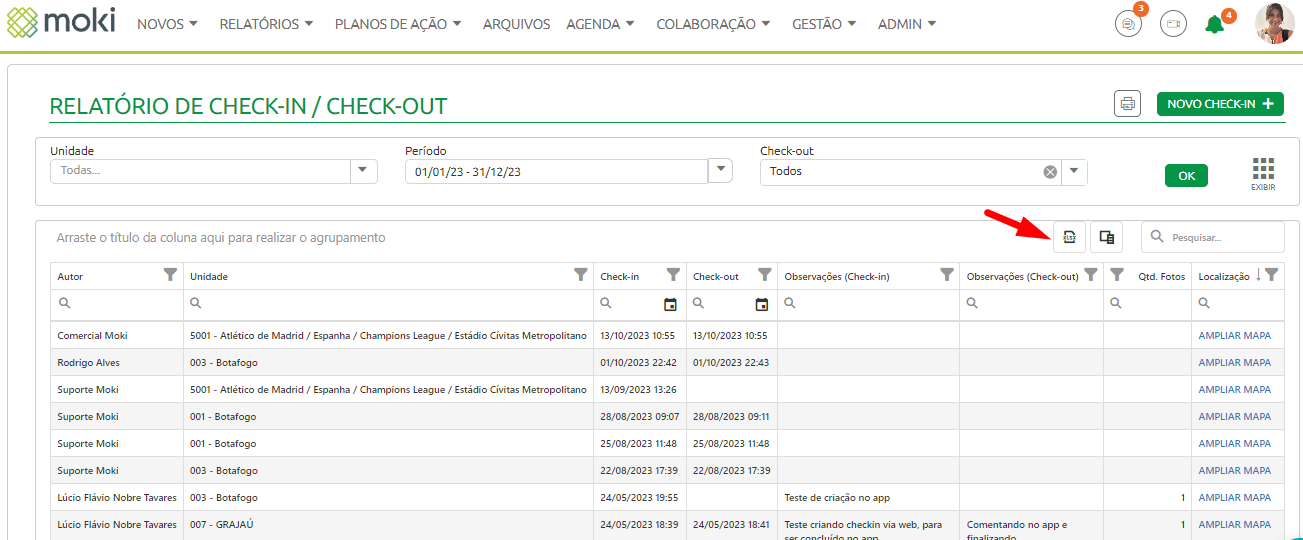Click the XLSX export icon

pyautogui.click(x=1069, y=237)
